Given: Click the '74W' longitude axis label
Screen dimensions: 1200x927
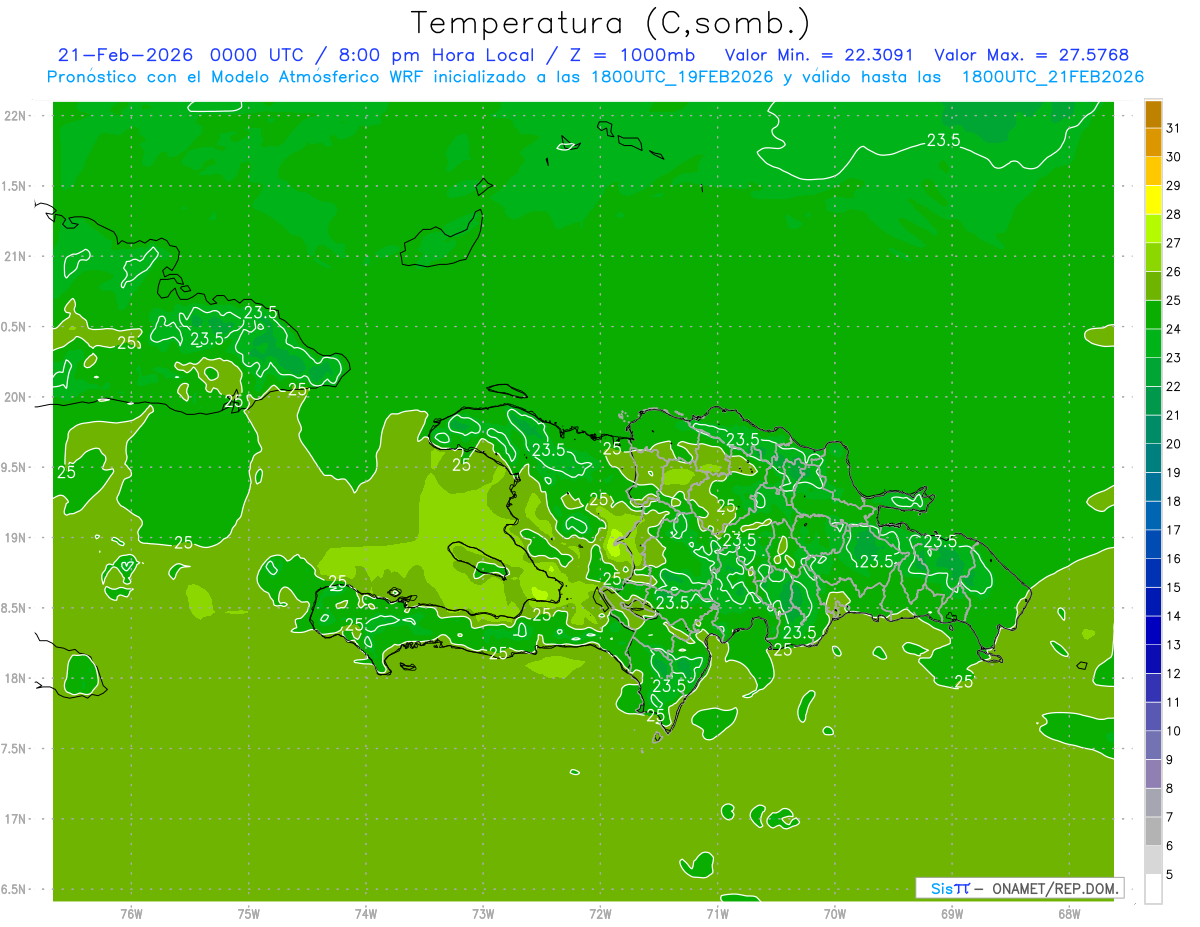Looking at the screenshot, I should coord(366,913).
